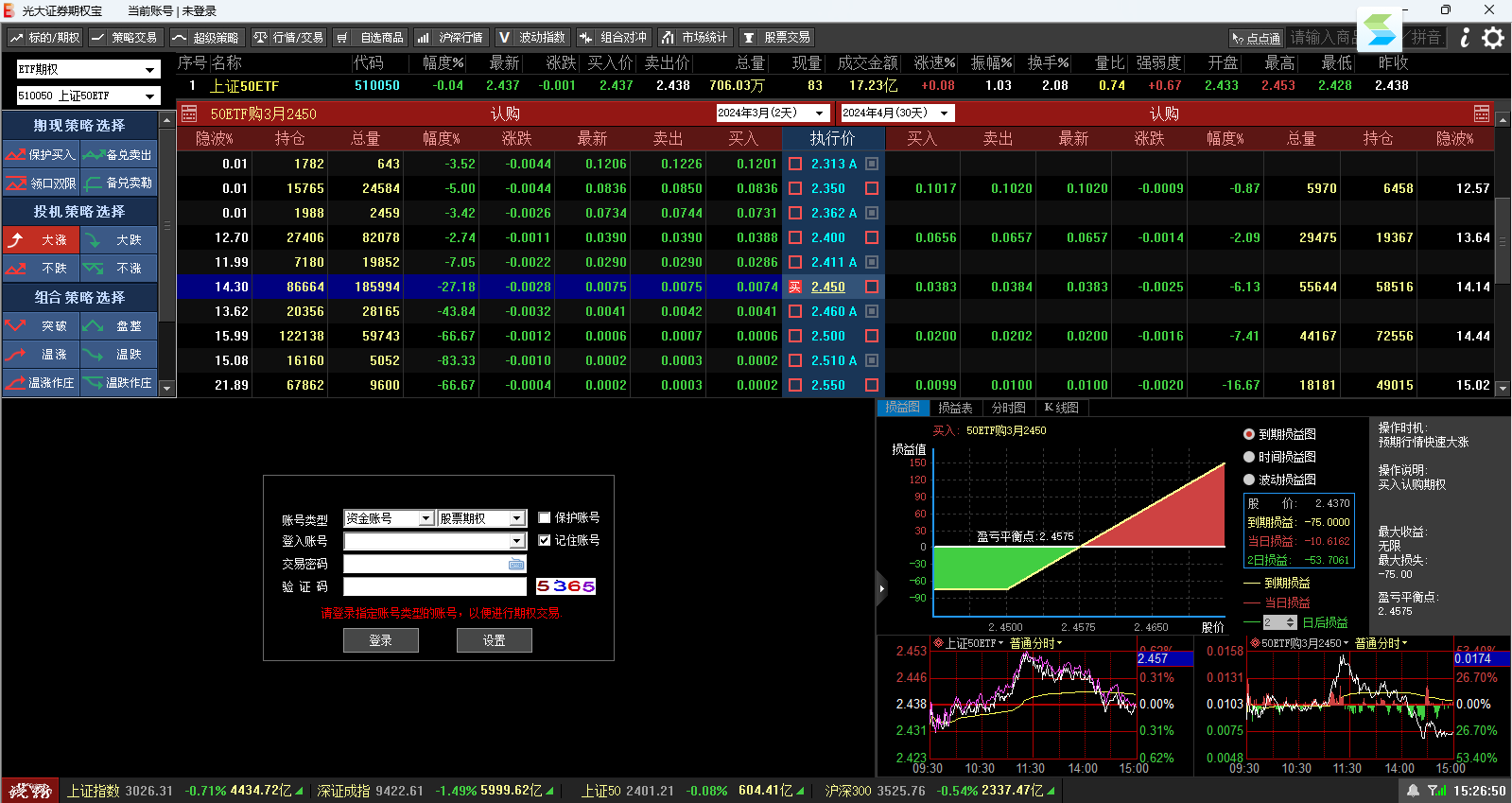Select the 大跌 strategy
This screenshot has height=803, width=1512.
coord(118,240)
